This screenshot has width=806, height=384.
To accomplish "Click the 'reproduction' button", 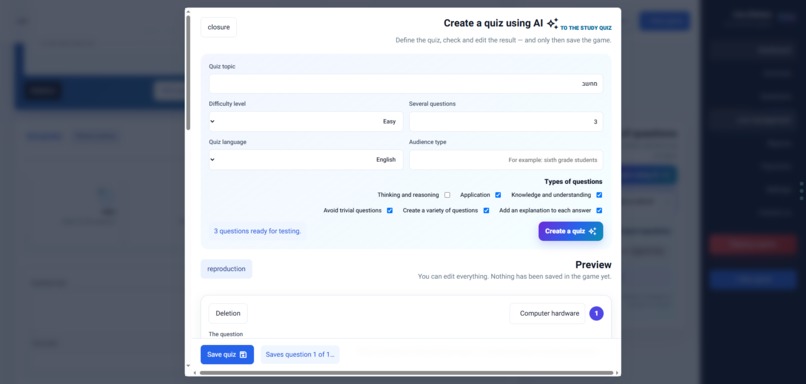I will point(226,269).
